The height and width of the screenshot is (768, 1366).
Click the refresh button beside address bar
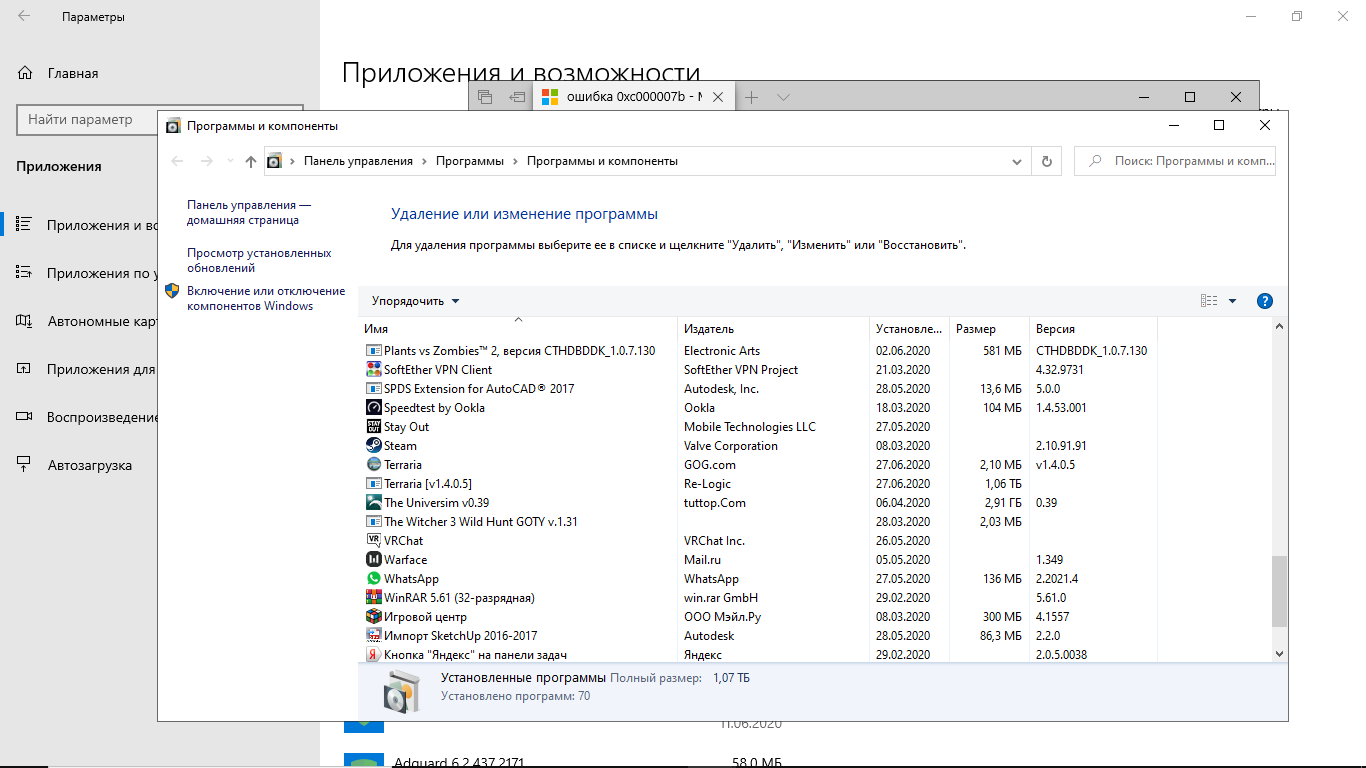(1047, 161)
